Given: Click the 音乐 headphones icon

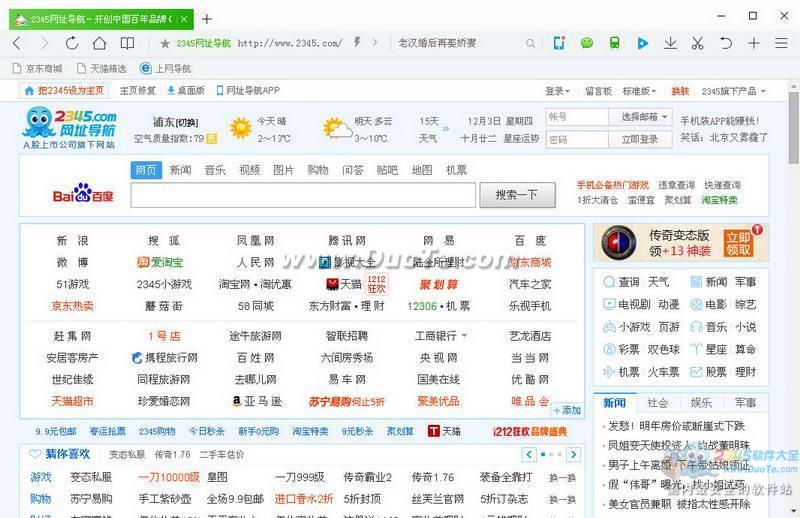Looking at the screenshot, I should pyautogui.click(x=696, y=327).
